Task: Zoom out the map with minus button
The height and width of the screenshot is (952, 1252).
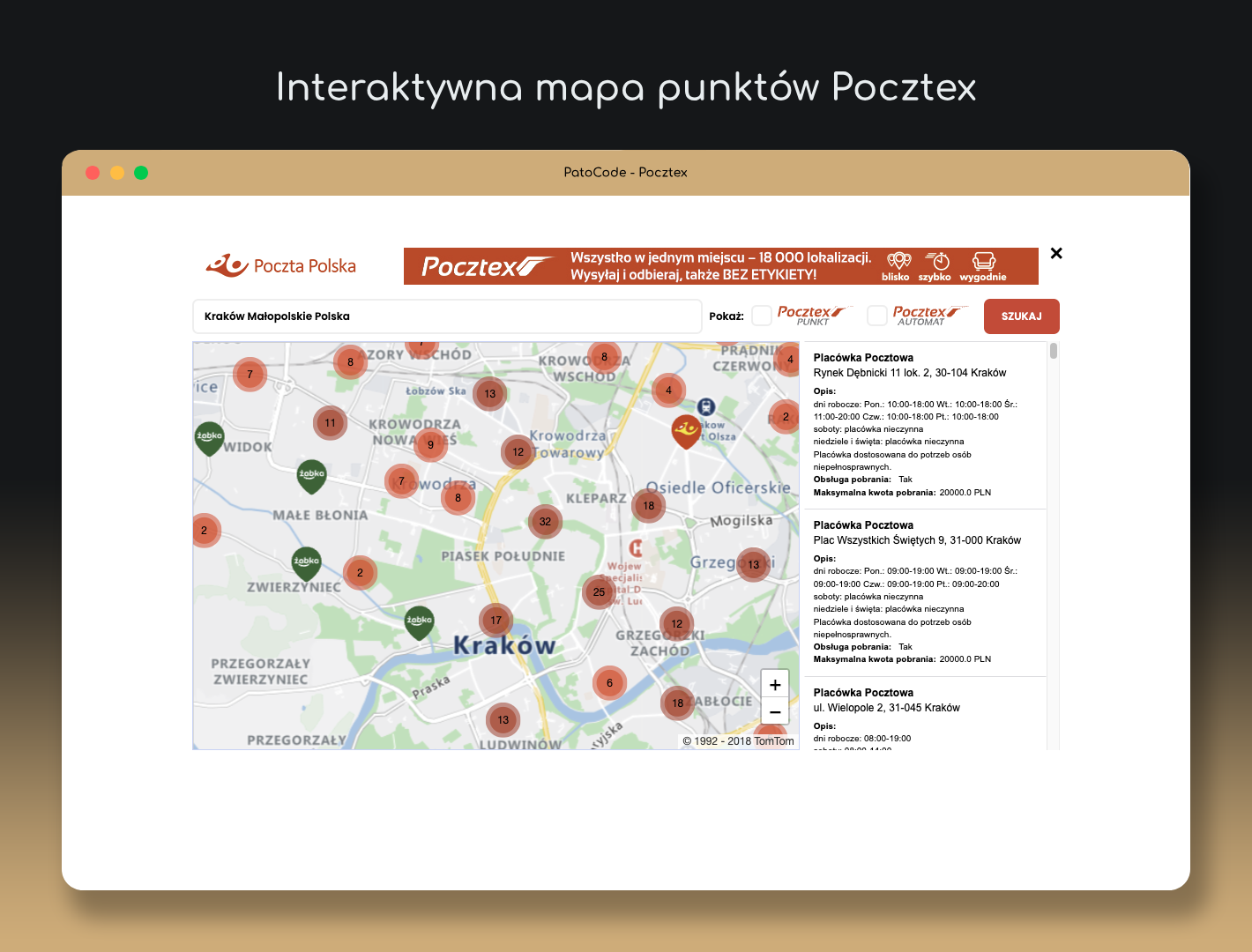Action: 775,712
